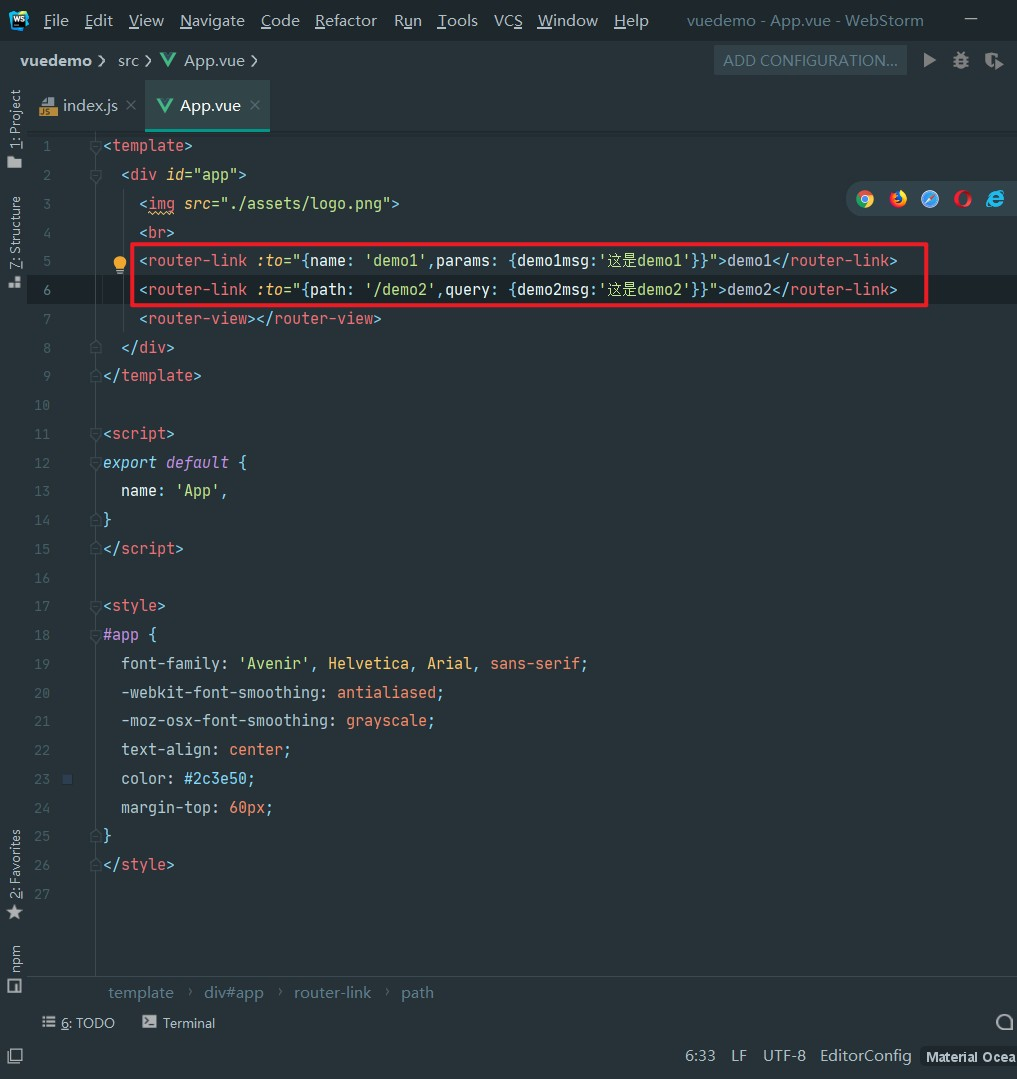Image resolution: width=1017 pixels, height=1079 pixels.
Task: Click the fold end marker at closing style
Action: (96, 865)
